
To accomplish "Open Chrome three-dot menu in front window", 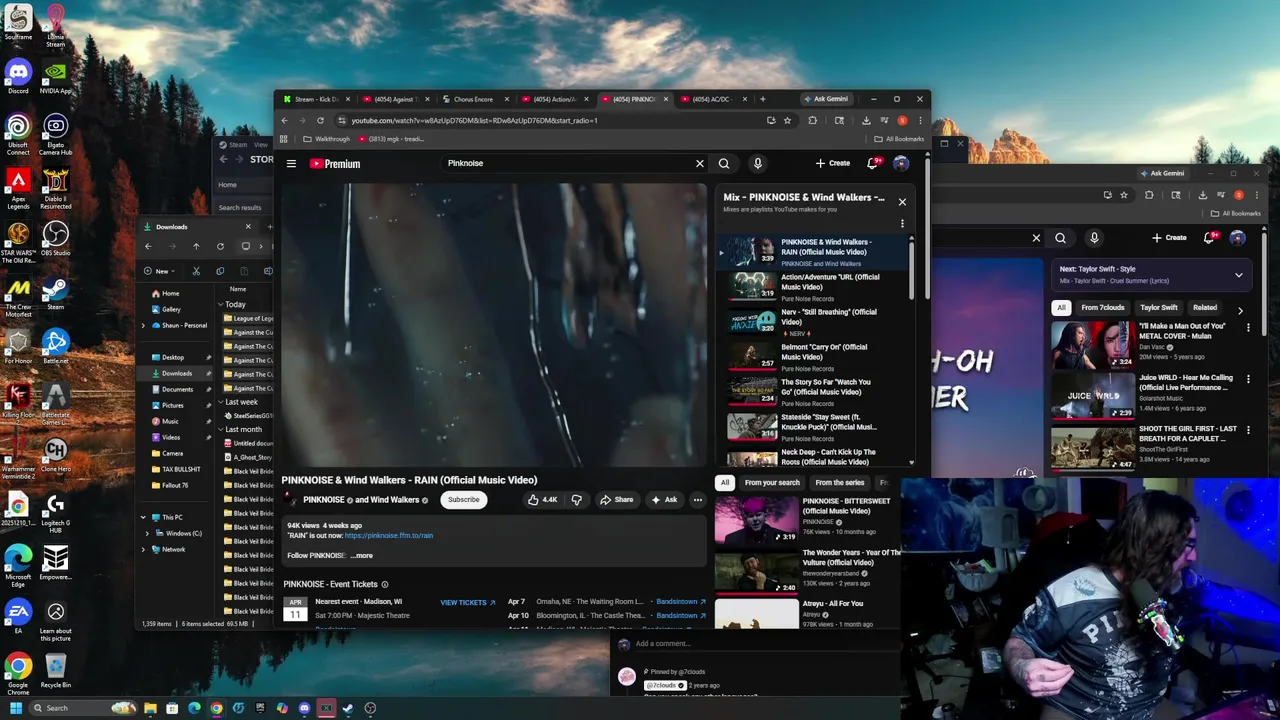I will coord(920,120).
